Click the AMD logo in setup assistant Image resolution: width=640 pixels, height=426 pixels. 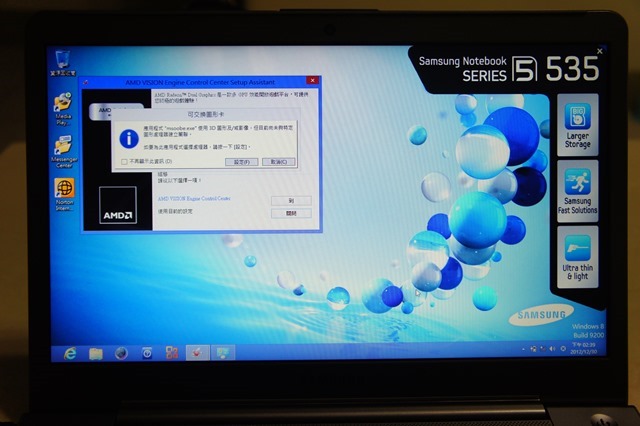coord(118,205)
